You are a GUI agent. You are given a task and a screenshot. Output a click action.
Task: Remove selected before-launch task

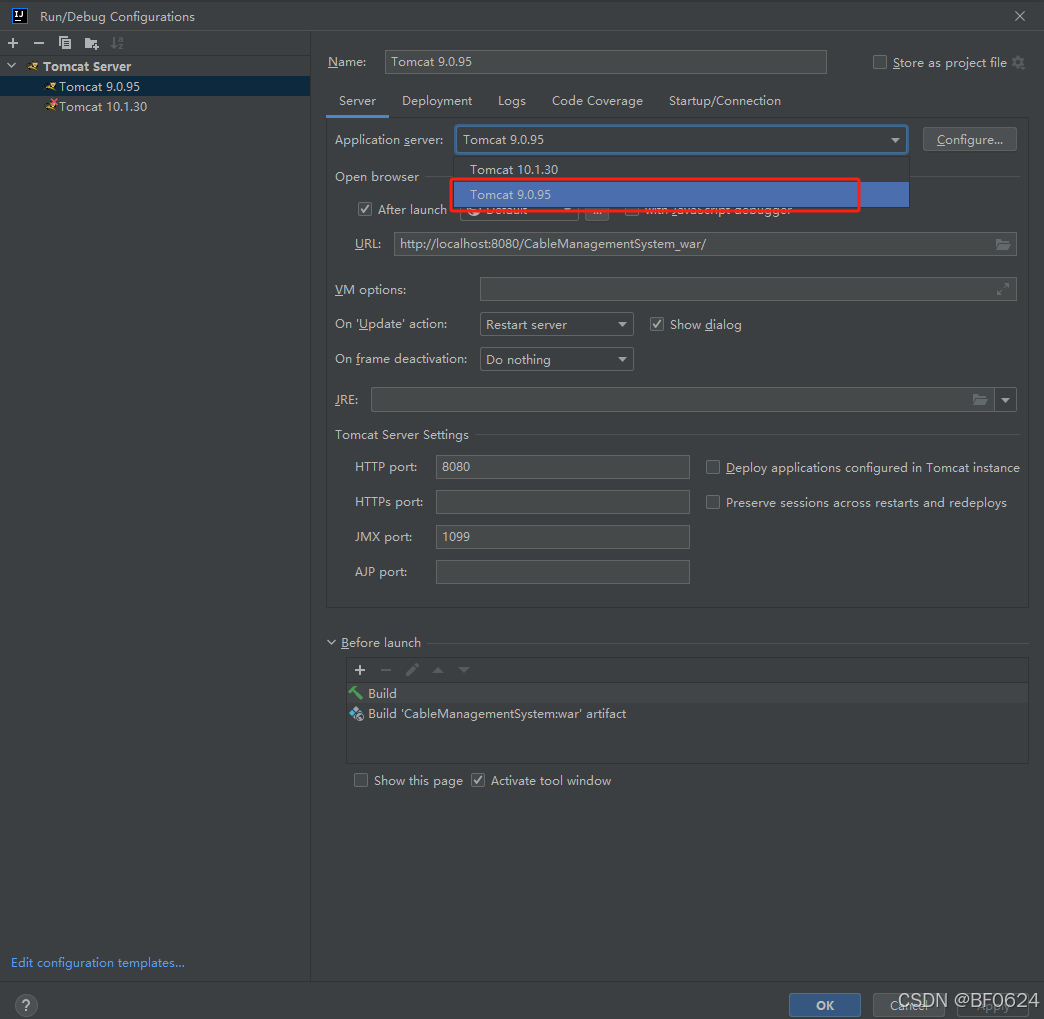386,670
